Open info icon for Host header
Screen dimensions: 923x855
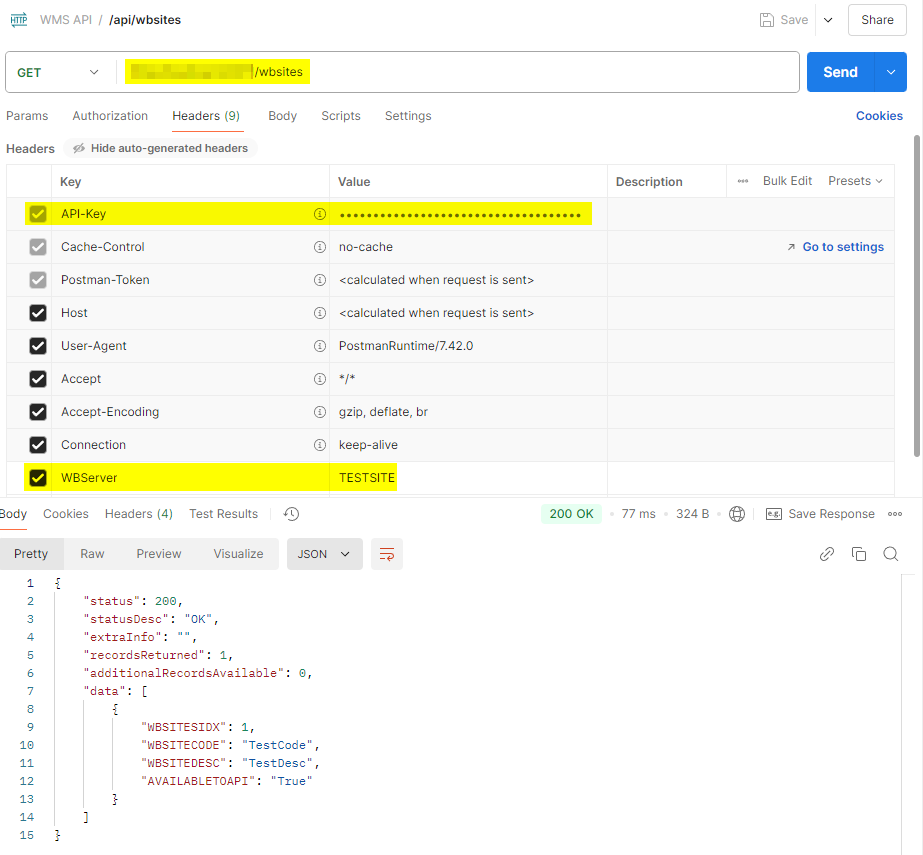tap(320, 313)
